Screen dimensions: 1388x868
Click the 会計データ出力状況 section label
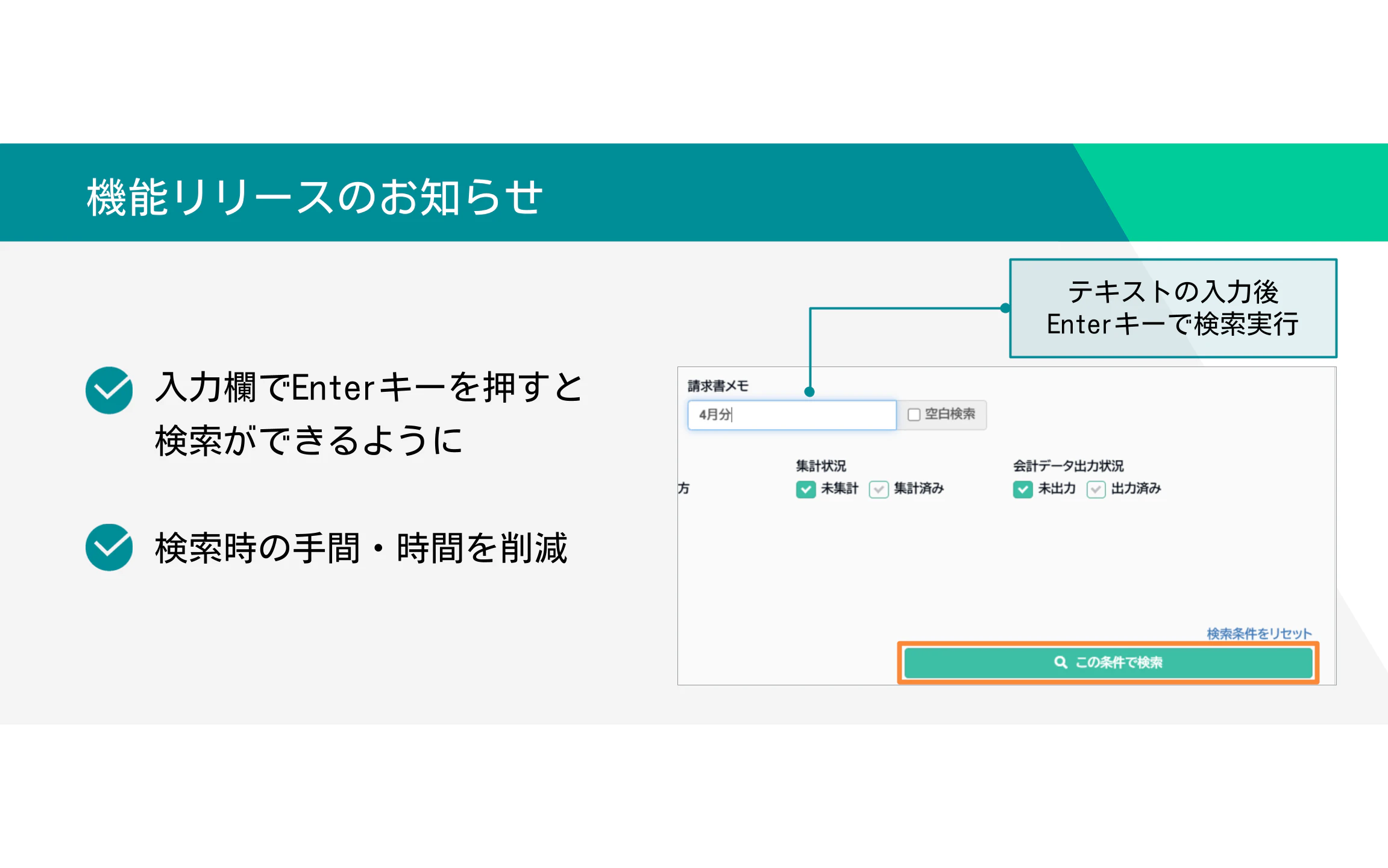pyautogui.click(x=1068, y=465)
